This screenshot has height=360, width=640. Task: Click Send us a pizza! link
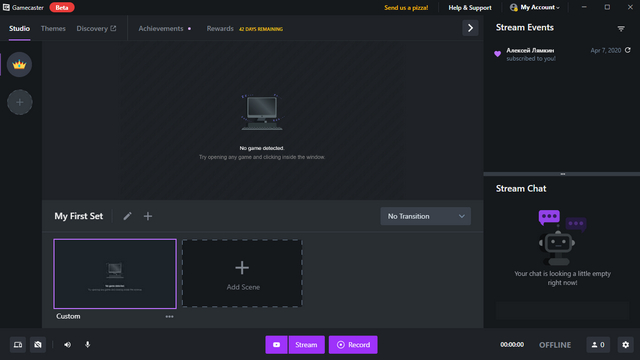coord(406,8)
